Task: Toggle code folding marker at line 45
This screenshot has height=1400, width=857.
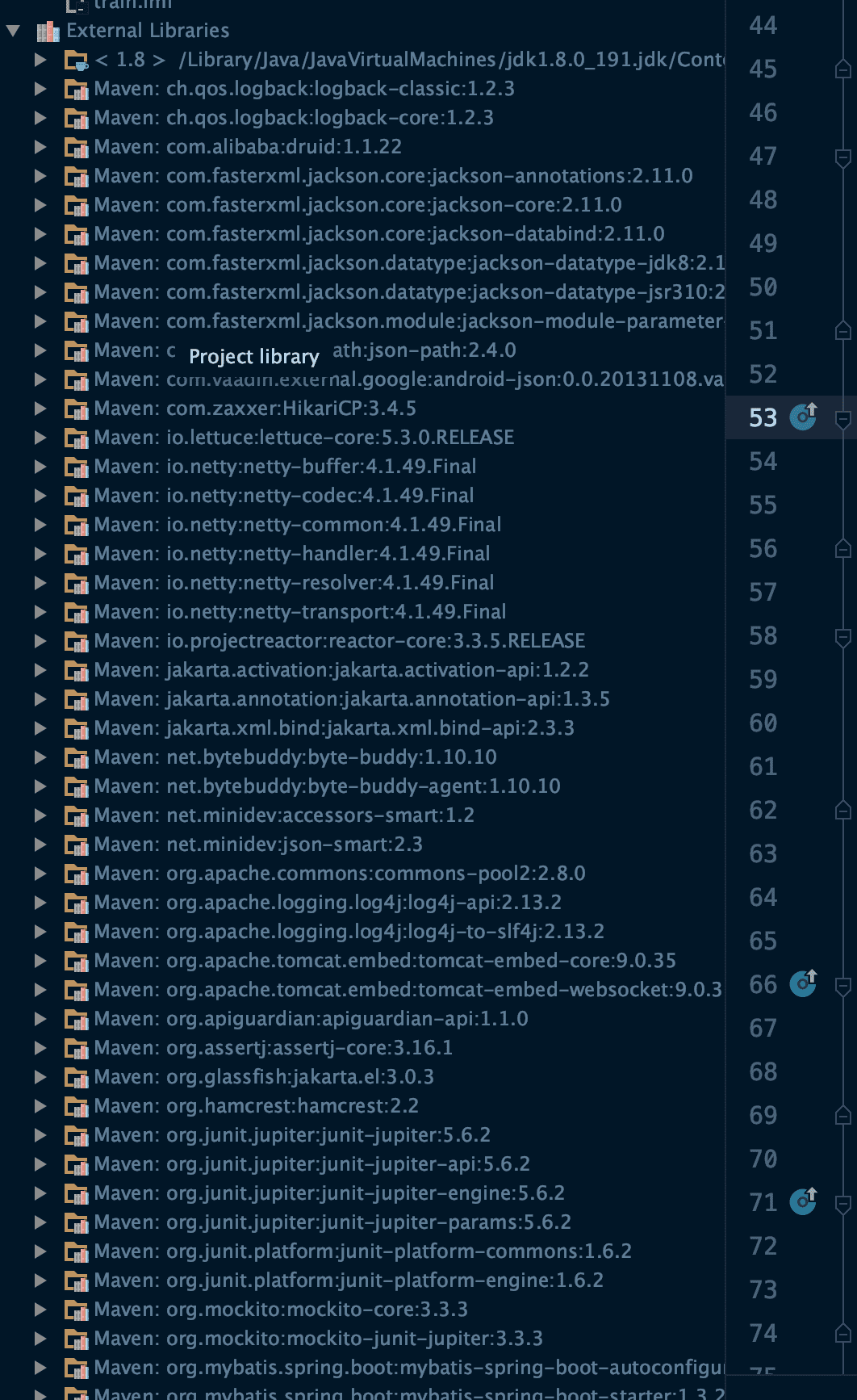Action: [x=842, y=69]
